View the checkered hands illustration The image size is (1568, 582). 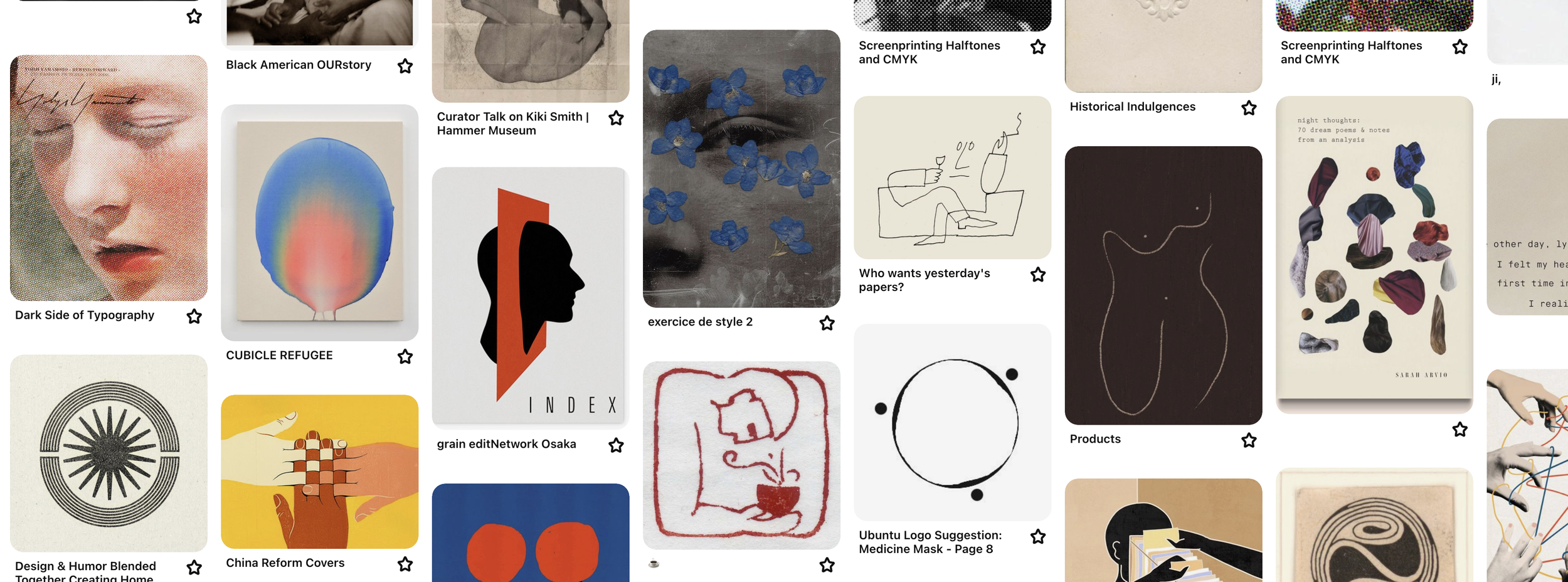[x=319, y=472]
